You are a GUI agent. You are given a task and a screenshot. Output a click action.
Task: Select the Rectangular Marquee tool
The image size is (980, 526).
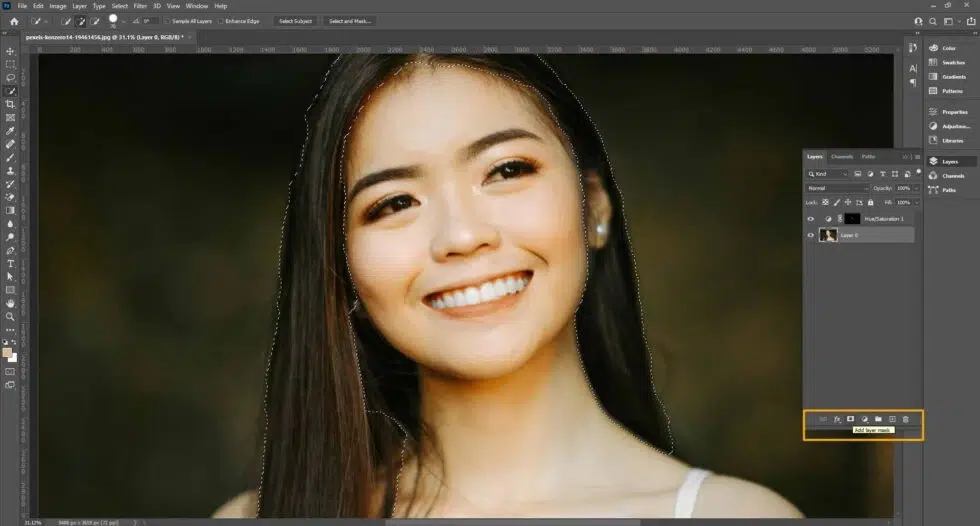click(10, 64)
